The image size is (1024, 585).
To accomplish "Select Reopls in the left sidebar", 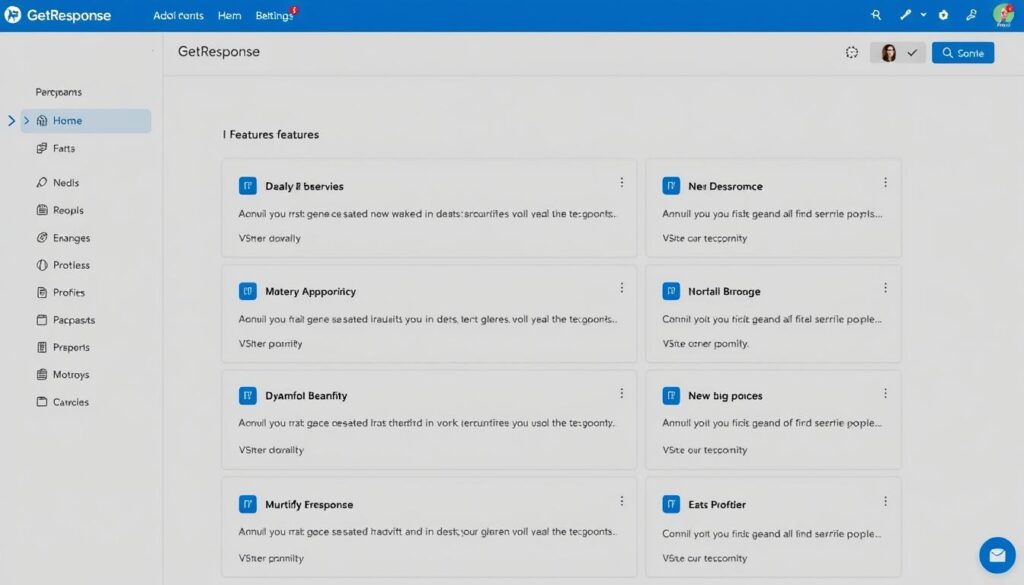I will (68, 211).
